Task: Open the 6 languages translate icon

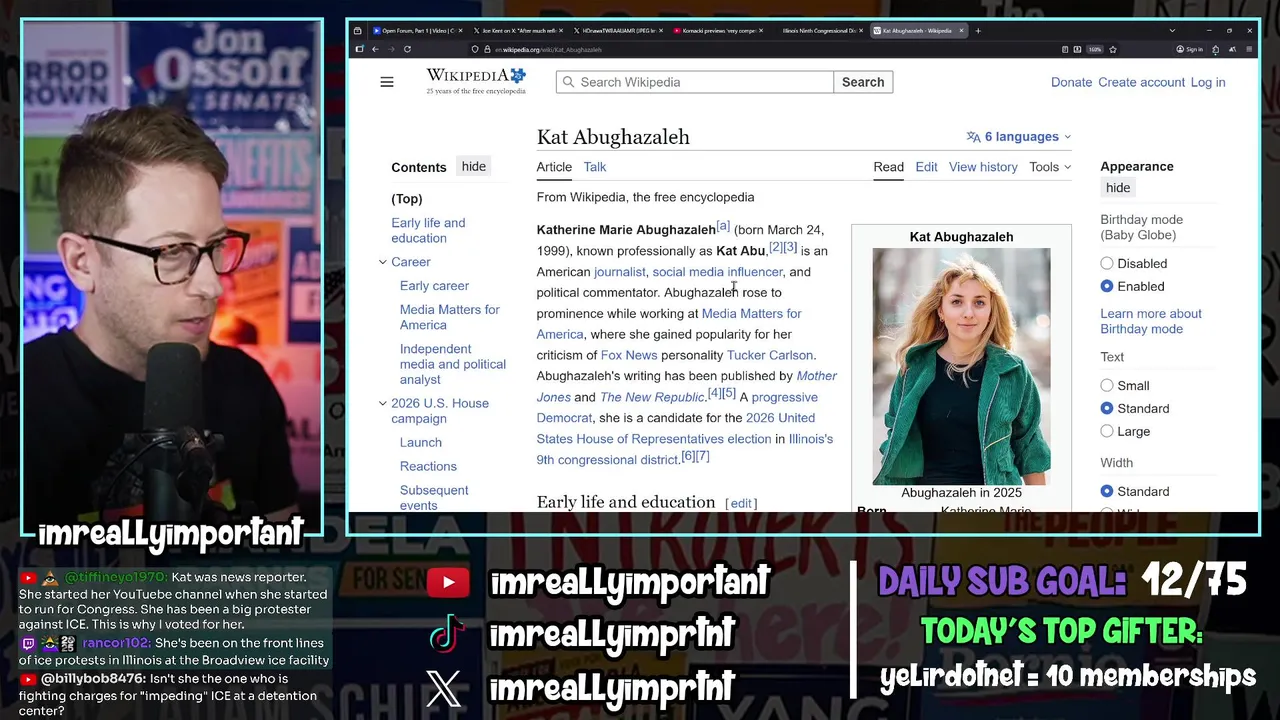Action: click(x=973, y=137)
